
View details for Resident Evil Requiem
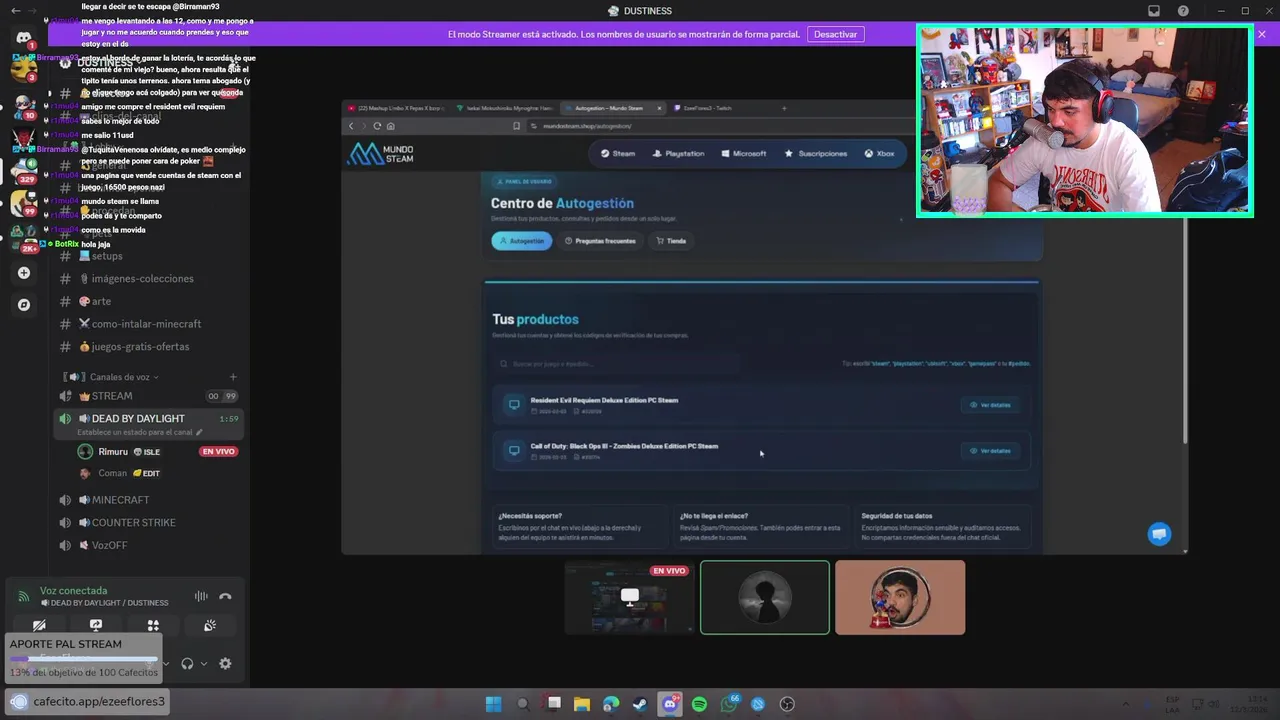coord(990,405)
